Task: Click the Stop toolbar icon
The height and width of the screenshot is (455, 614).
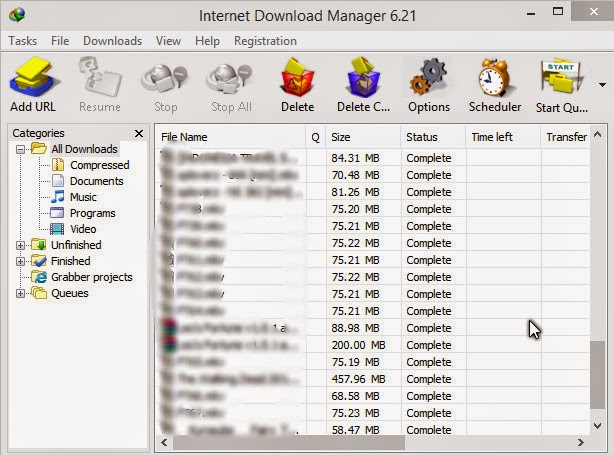Action: click(x=165, y=79)
